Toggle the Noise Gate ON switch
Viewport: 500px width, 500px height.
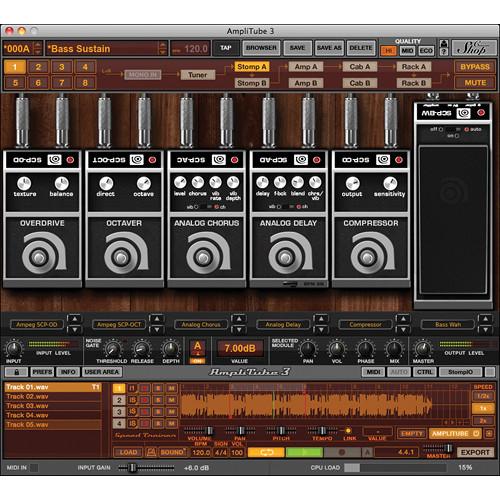pos(197,361)
